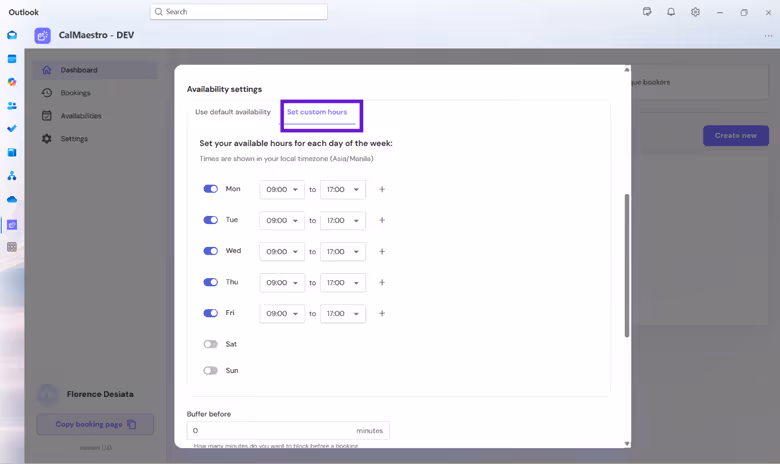Add another time slot for Mon
780x464 pixels.
tap(382, 189)
